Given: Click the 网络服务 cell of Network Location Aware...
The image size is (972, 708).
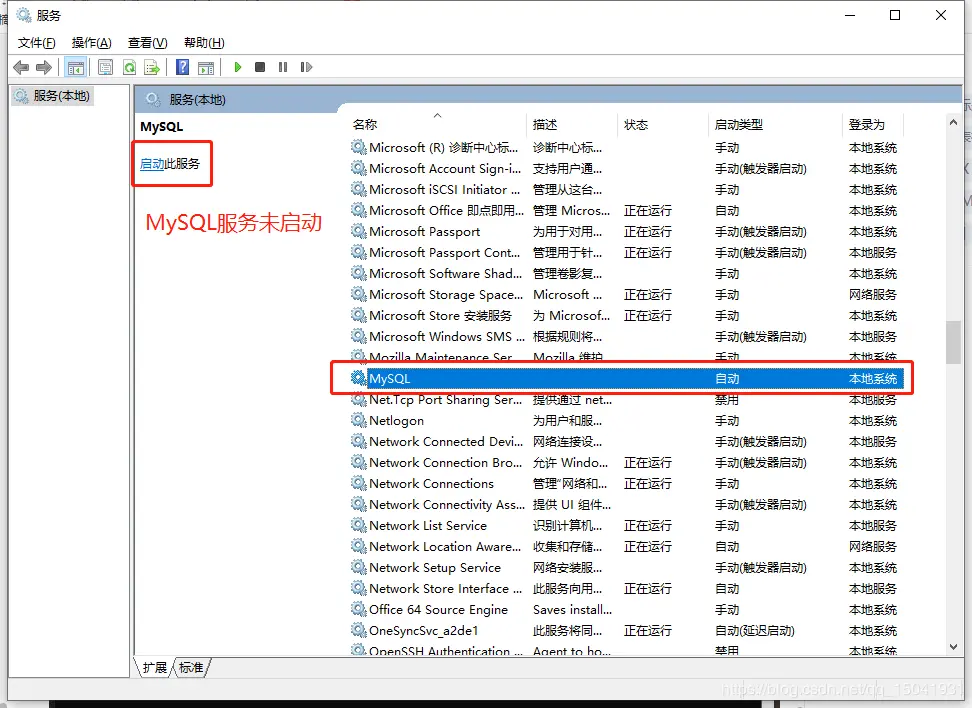Looking at the screenshot, I should pyautogui.click(x=873, y=546).
